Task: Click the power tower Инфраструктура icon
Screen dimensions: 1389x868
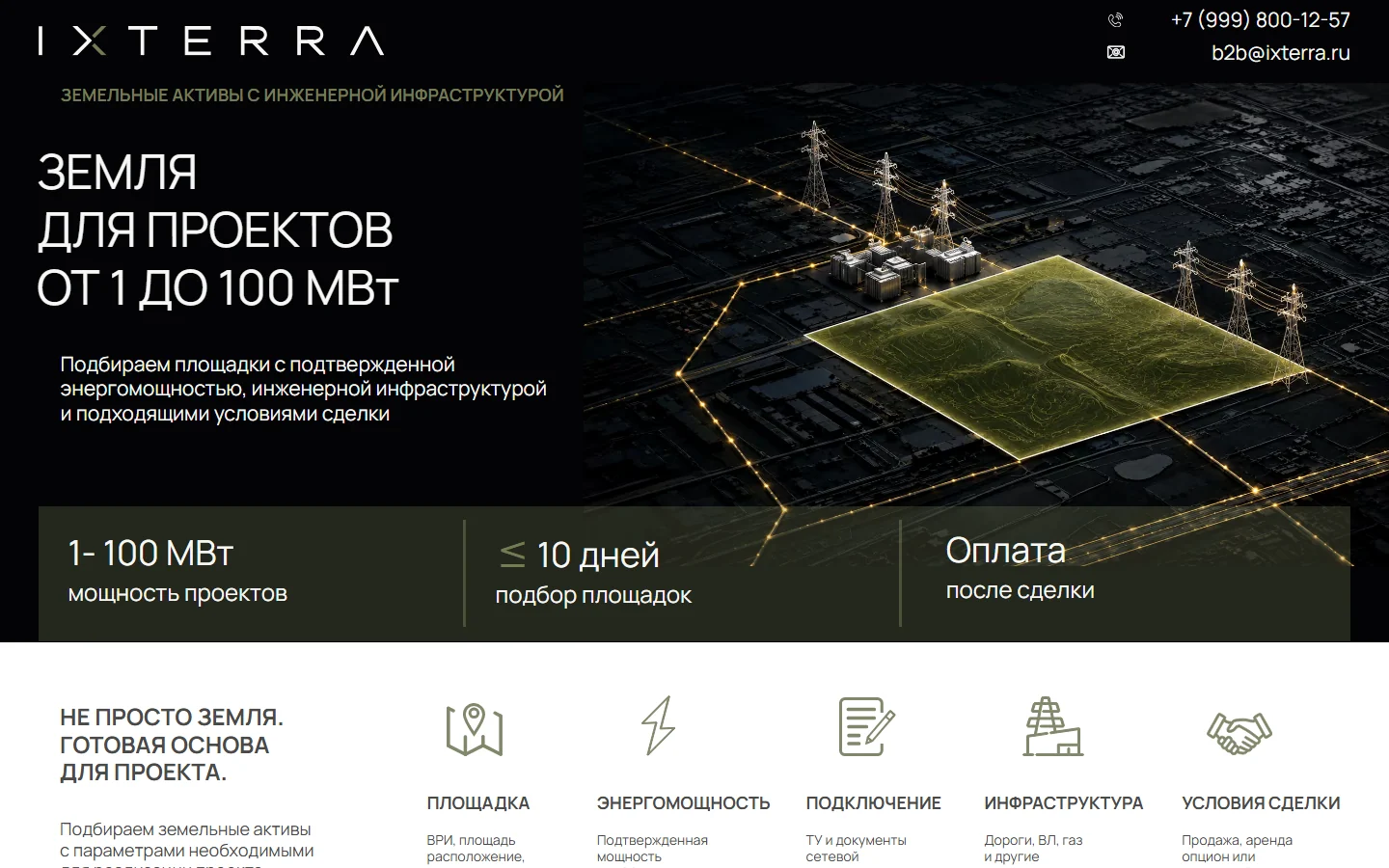Action: [x=1053, y=726]
